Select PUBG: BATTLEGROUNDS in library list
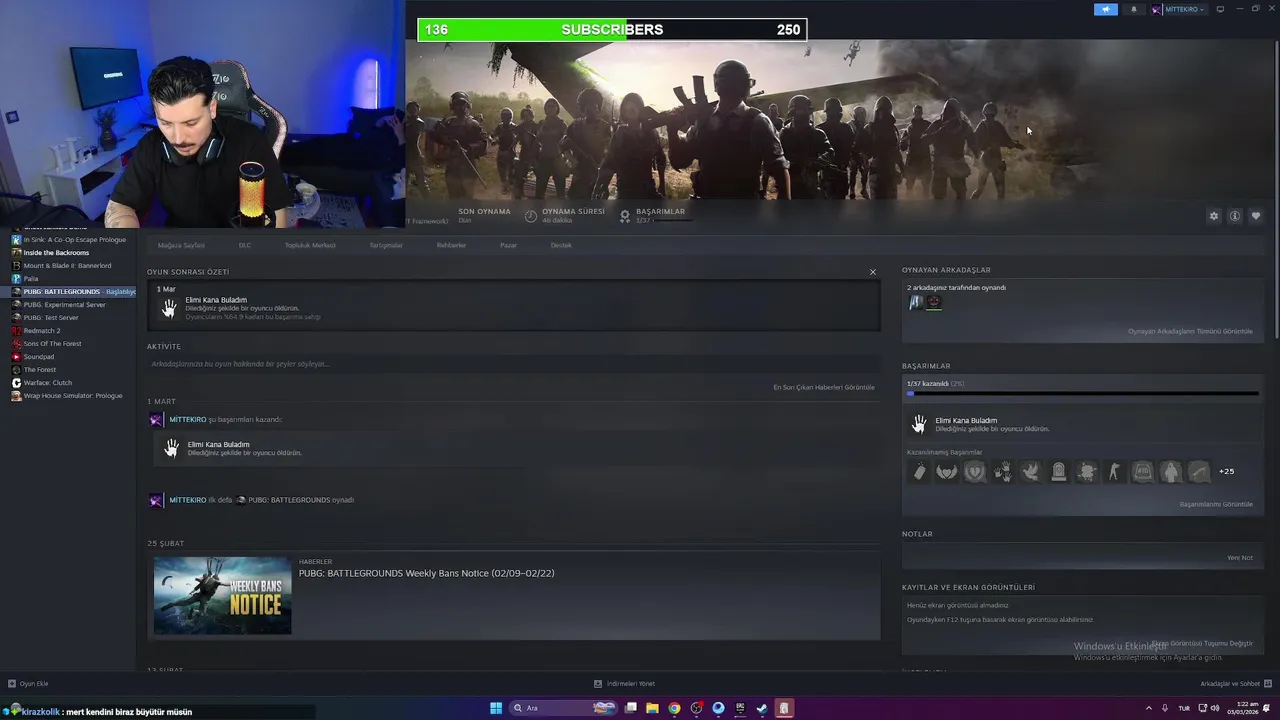Viewport: 1280px width, 720px height. coord(68,292)
